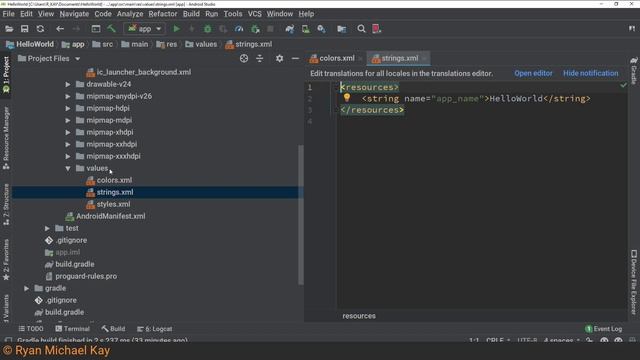640x360 pixels.
Task: Click the Attach Debugger to process icon
Action: (x=255, y=29)
